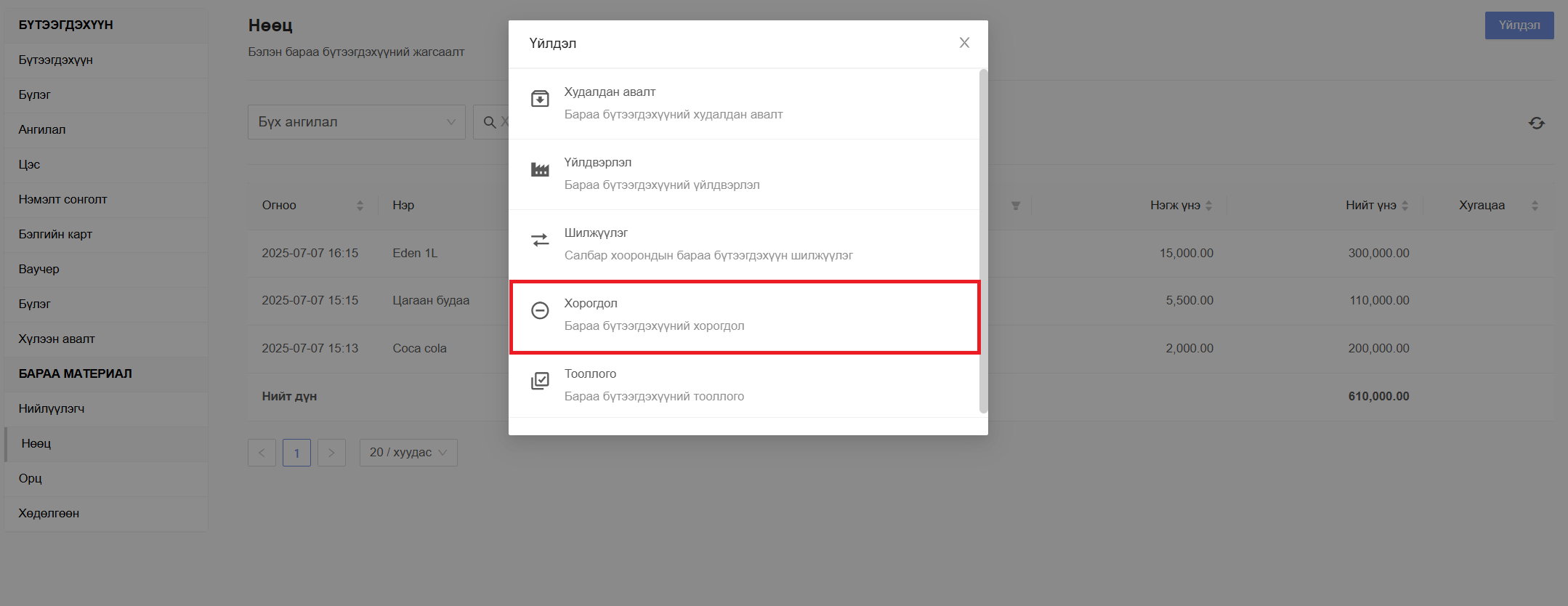Click the refresh icon above the table
The width and height of the screenshot is (1568, 606).
coord(1537,124)
